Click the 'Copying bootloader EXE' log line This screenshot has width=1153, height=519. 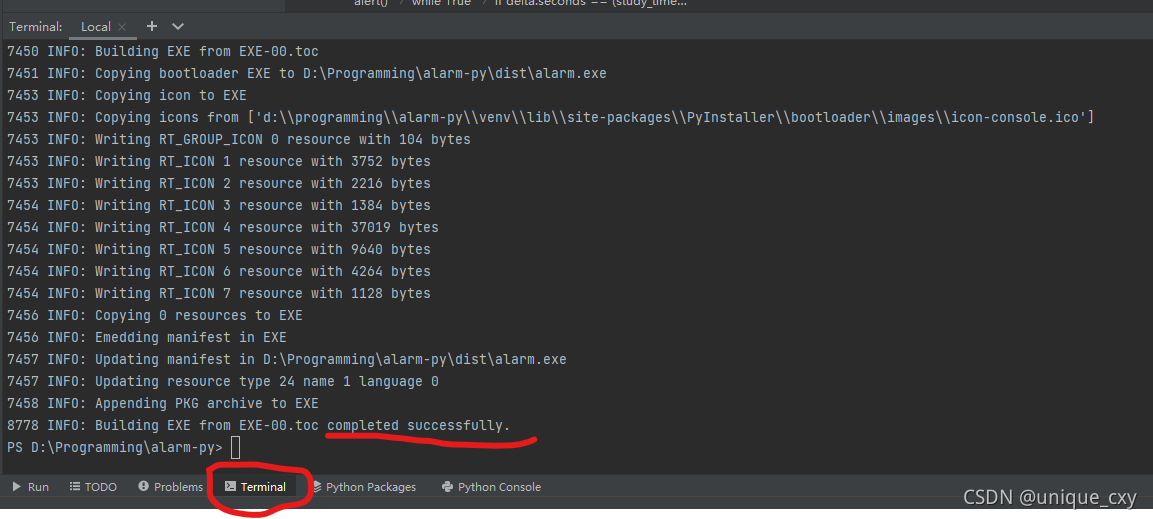(x=307, y=74)
